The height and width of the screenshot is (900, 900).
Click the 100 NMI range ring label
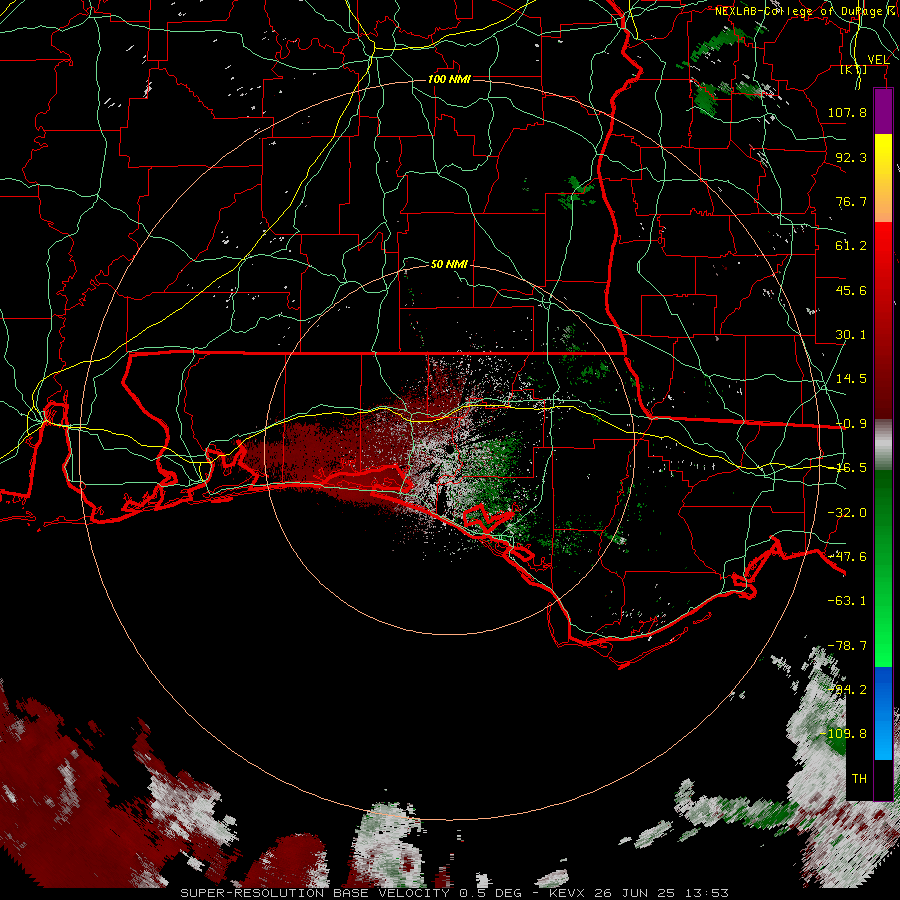[449, 79]
